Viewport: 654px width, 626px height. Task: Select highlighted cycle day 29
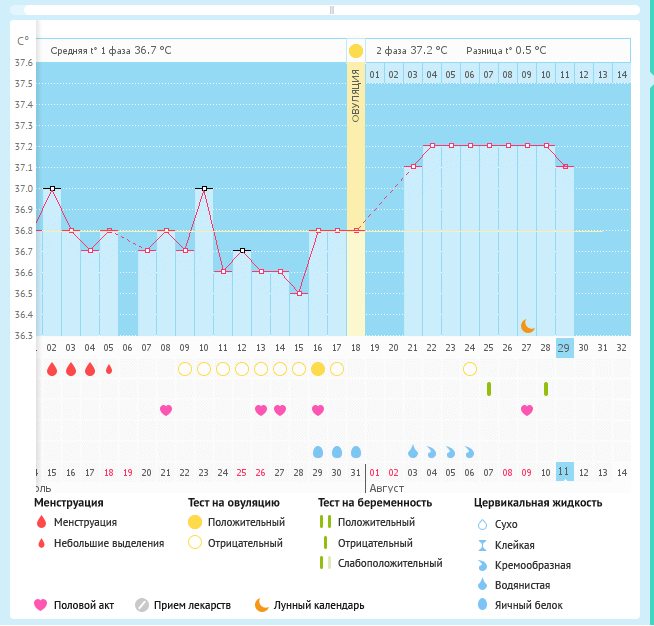565,348
